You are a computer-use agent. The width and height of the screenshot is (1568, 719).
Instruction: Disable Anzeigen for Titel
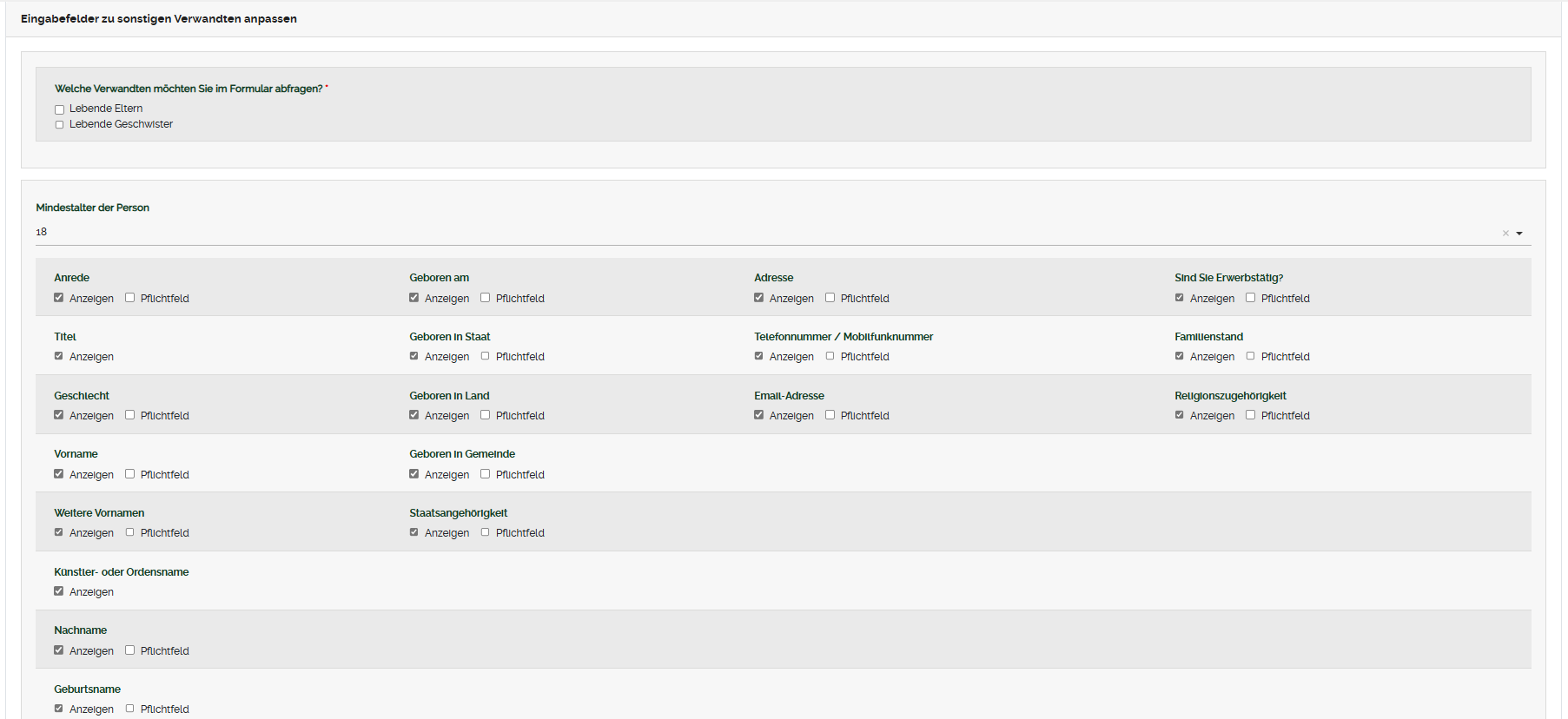click(x=59, y=356)
